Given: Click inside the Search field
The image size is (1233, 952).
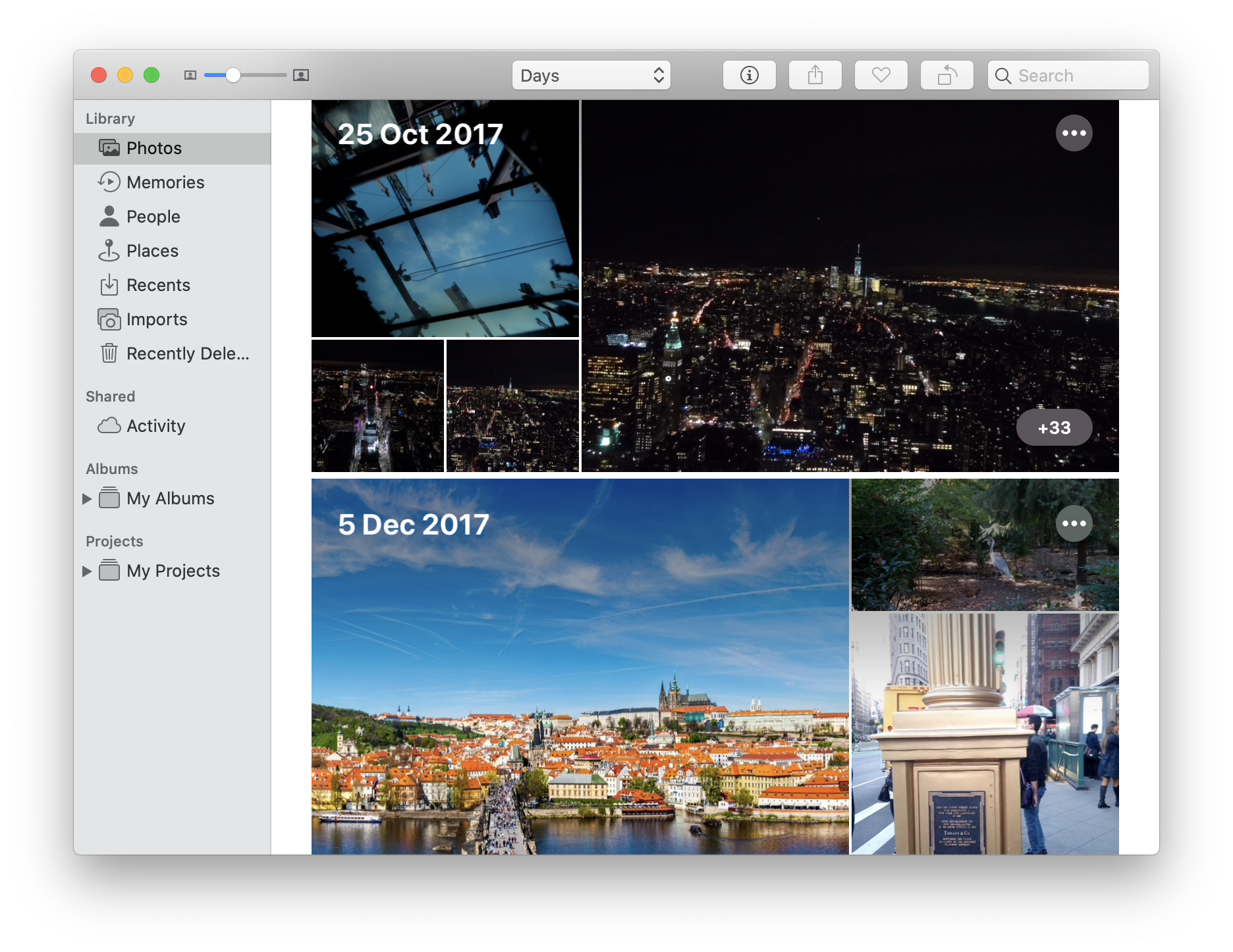Looking at the screenshot, I should [1067, 75].
